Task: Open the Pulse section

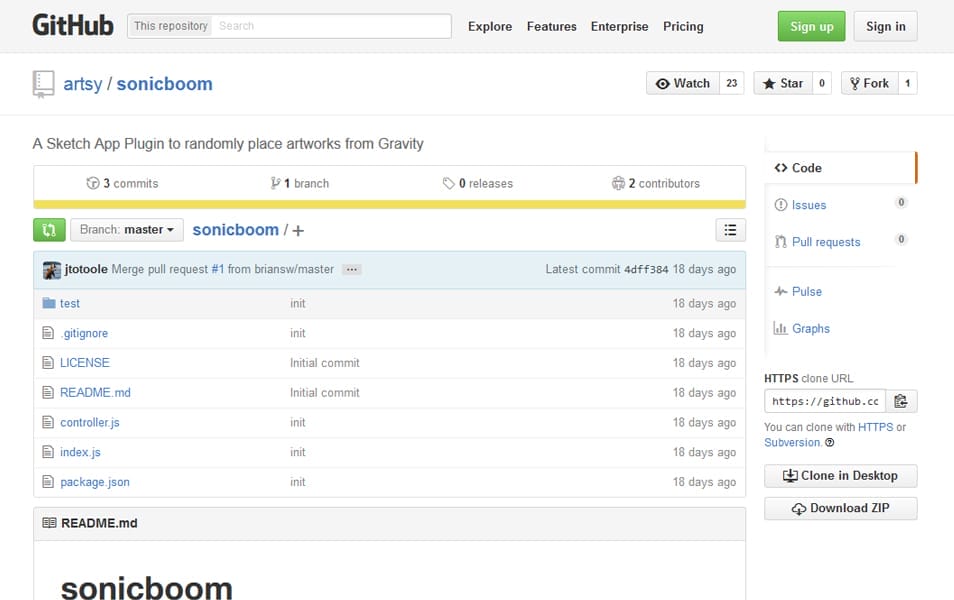Action: 806,292
